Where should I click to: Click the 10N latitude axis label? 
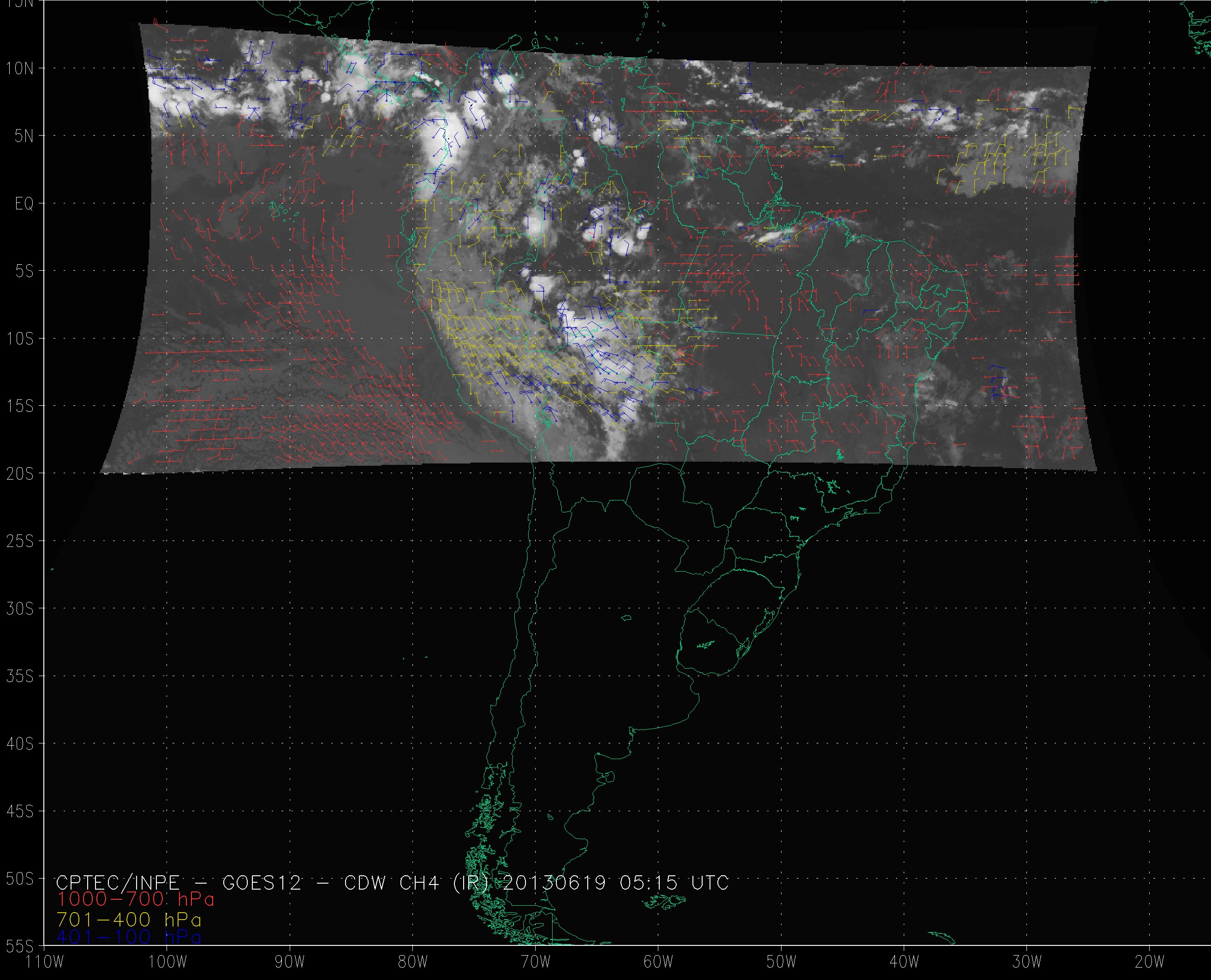coord(20,69)
